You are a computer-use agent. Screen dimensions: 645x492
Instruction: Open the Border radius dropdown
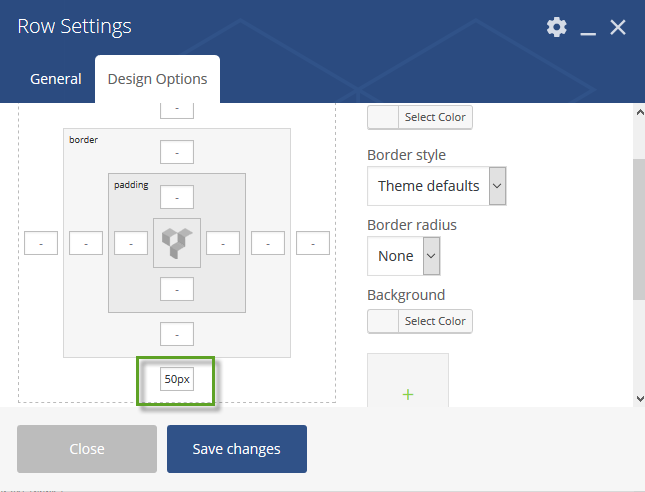pos(404,256)
